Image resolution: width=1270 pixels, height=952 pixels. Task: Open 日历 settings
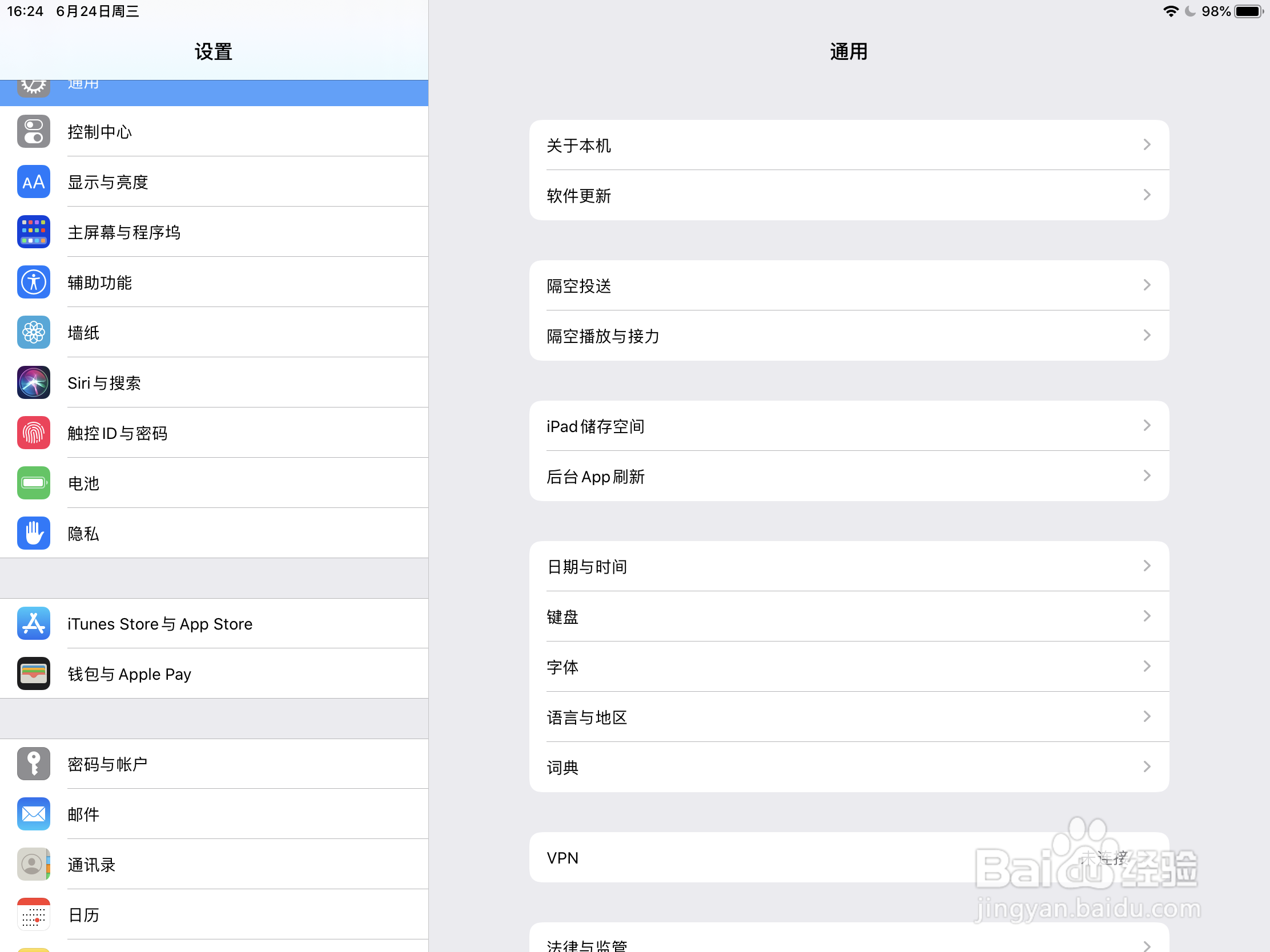coord(214,914)
